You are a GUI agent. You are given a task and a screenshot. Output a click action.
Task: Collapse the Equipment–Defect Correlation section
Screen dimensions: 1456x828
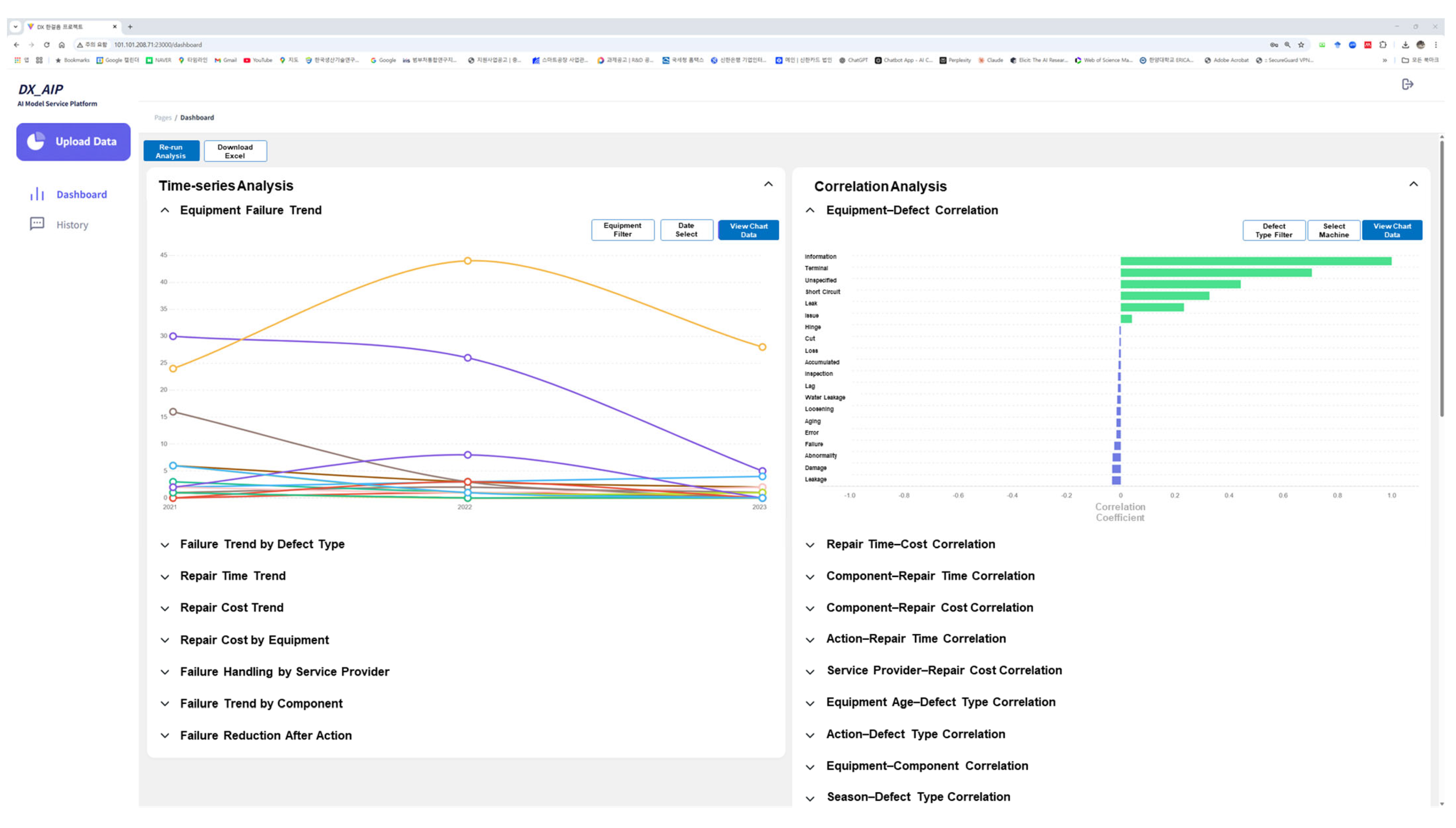(810, 210)
